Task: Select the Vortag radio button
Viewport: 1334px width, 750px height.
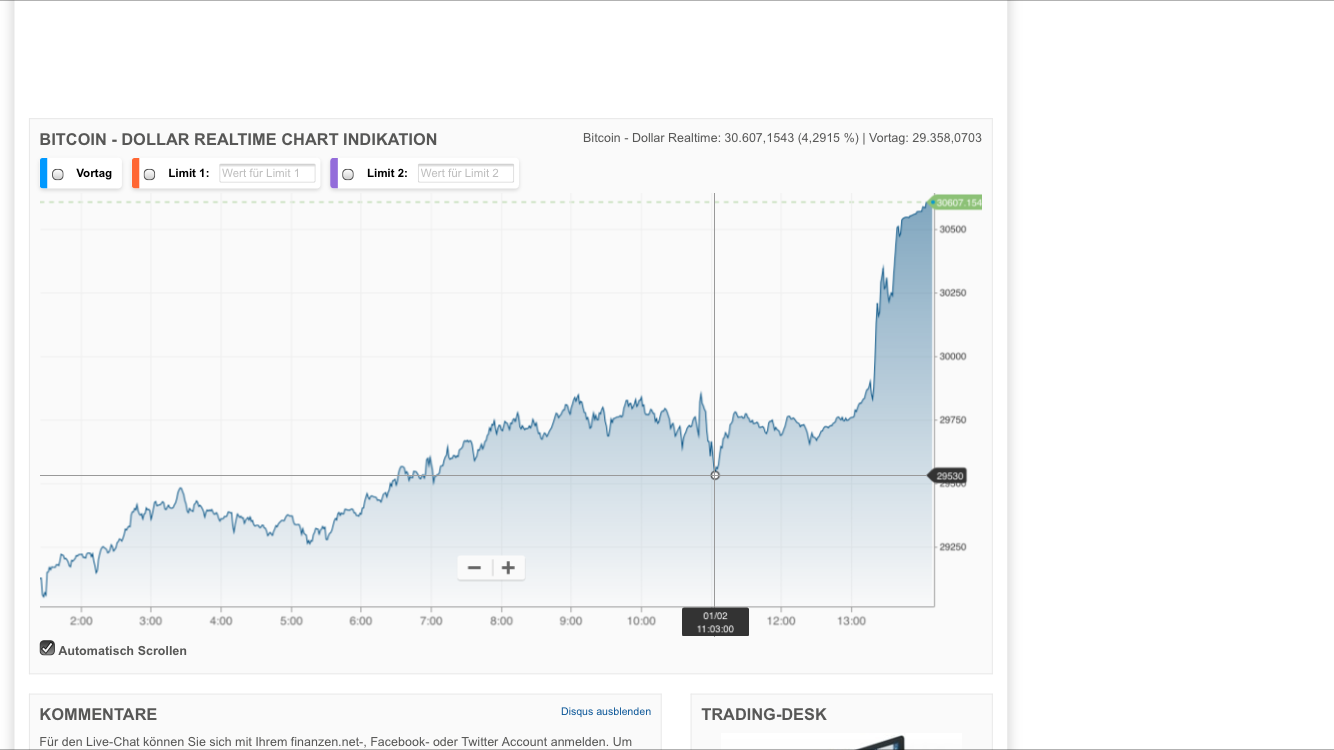Action: (x=59, y=173)
